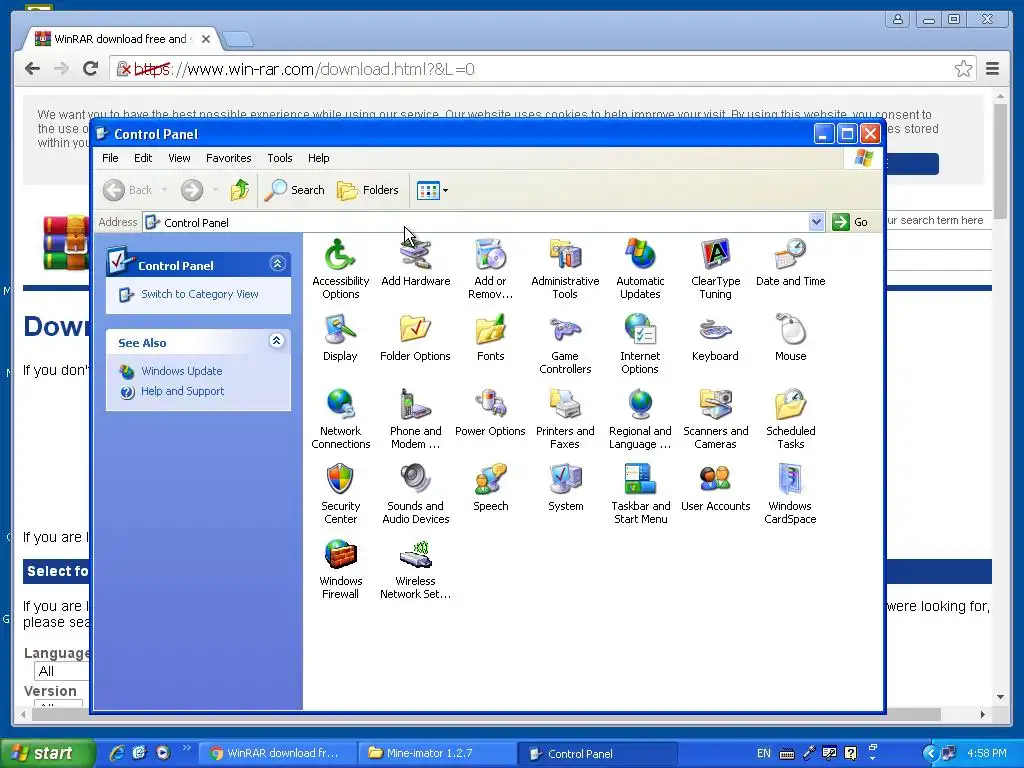1024x768 pixels.
Task: Open the View menu
Action: pos(179,158)
